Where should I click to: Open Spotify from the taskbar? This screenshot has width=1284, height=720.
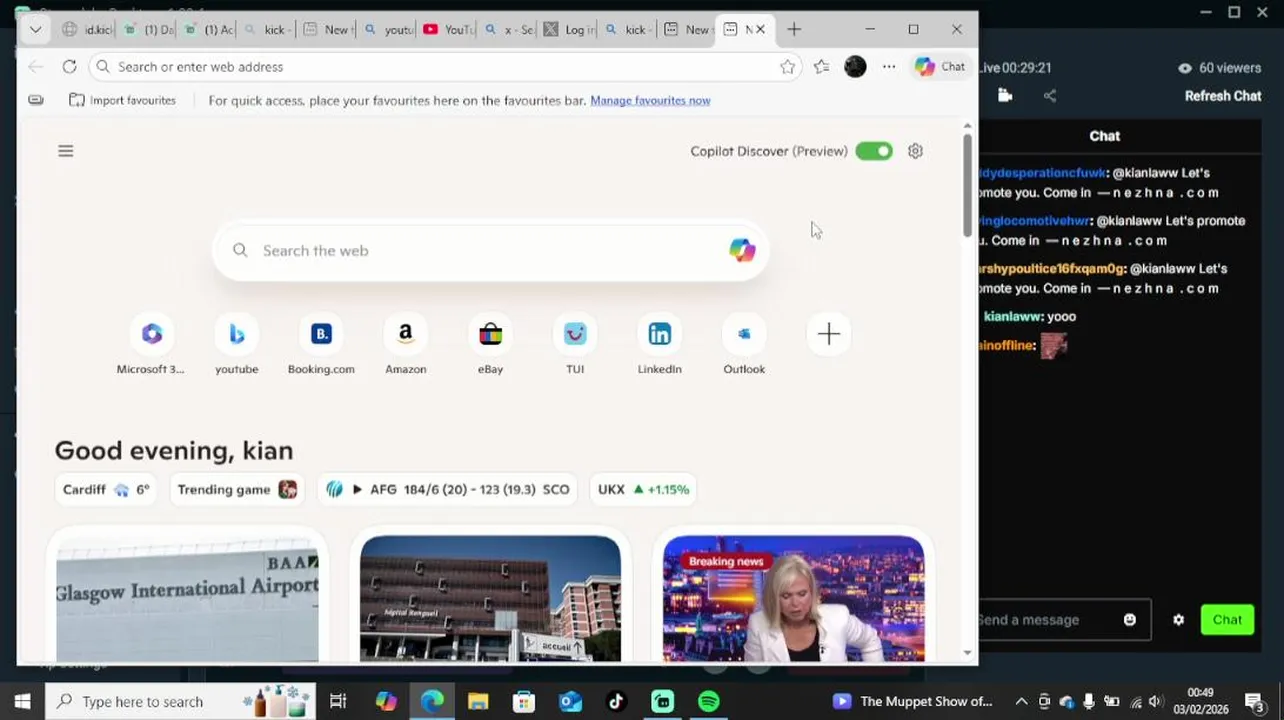coord(709,702)
